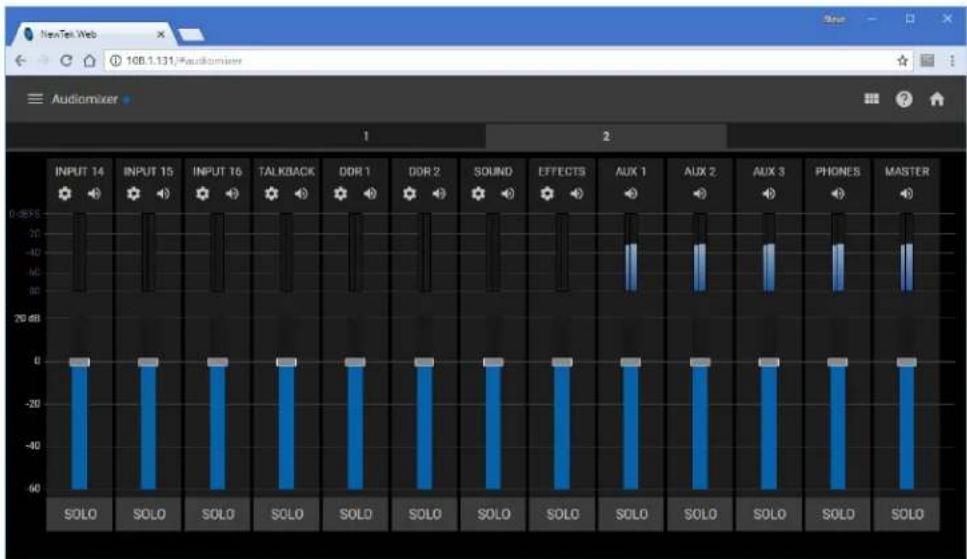Mute the AUX 3 output
967x559 pixels.
768,194
